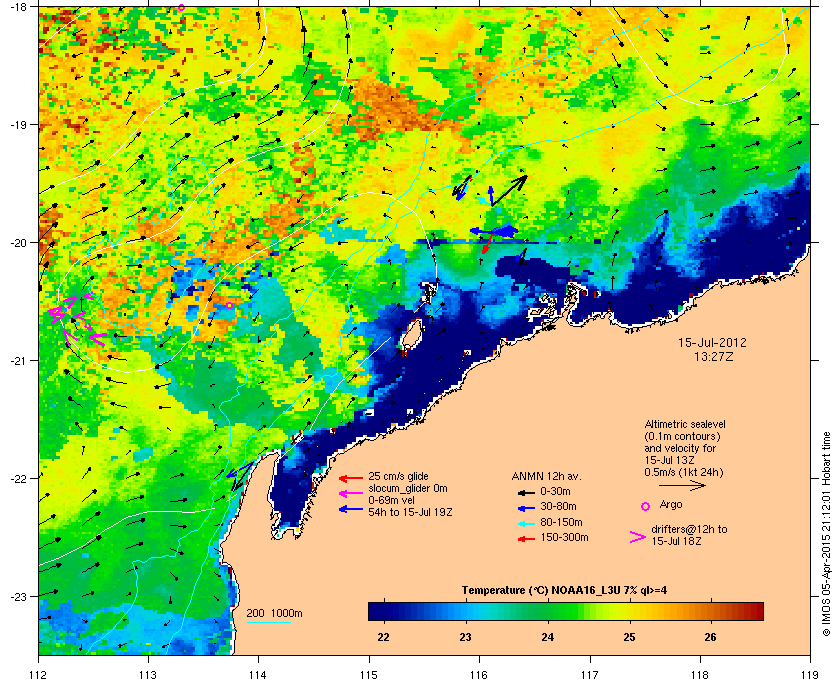
Task: Click the red 150-300m legend arrow
Action: 526,539
